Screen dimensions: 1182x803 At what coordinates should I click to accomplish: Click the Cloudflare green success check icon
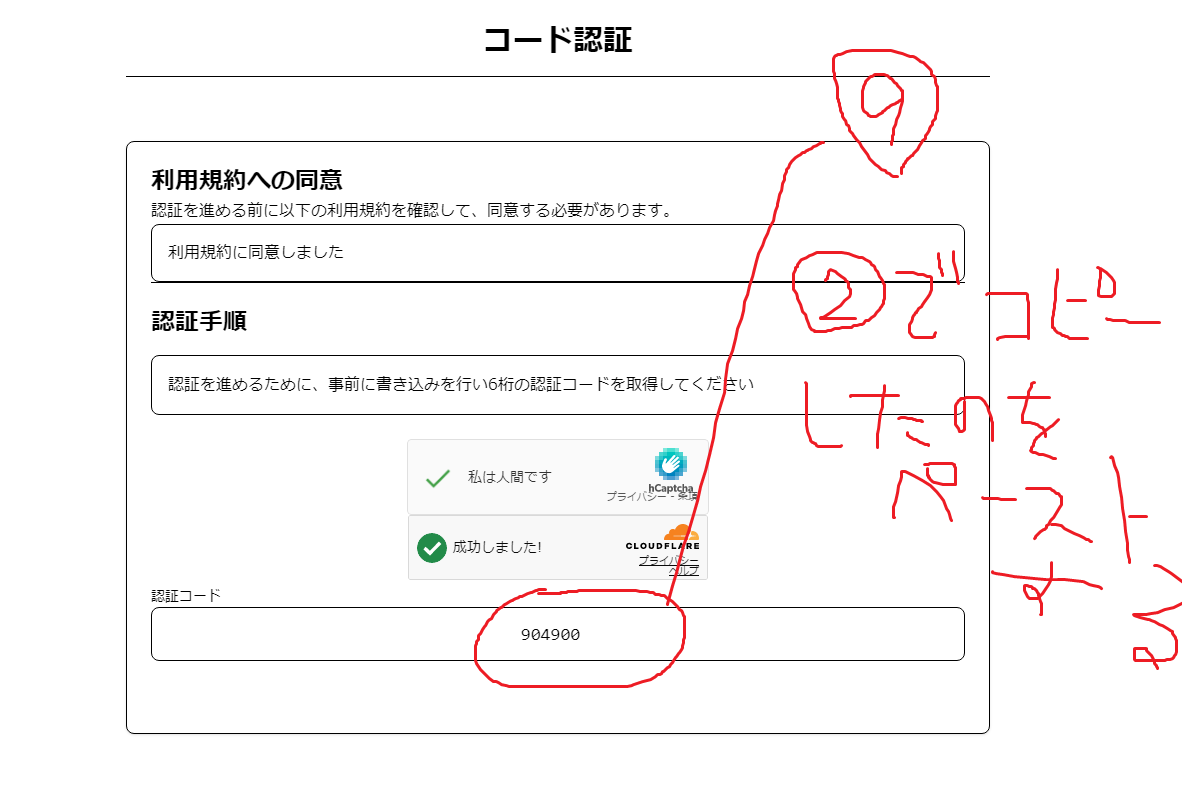pos(431,548)
